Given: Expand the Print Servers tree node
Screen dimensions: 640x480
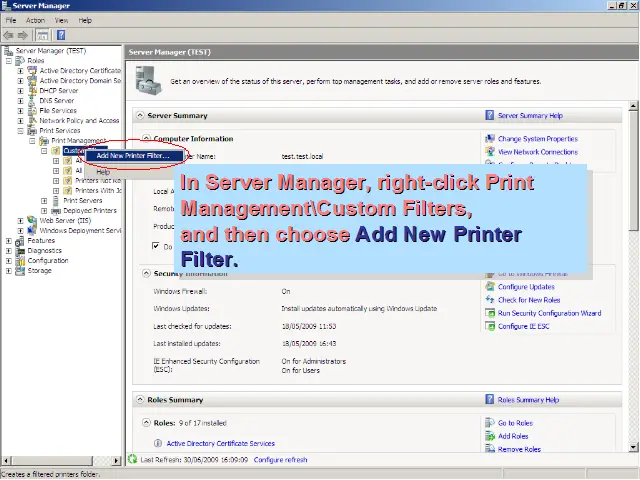Looking at the screenshot, I should tap(44, 200).
